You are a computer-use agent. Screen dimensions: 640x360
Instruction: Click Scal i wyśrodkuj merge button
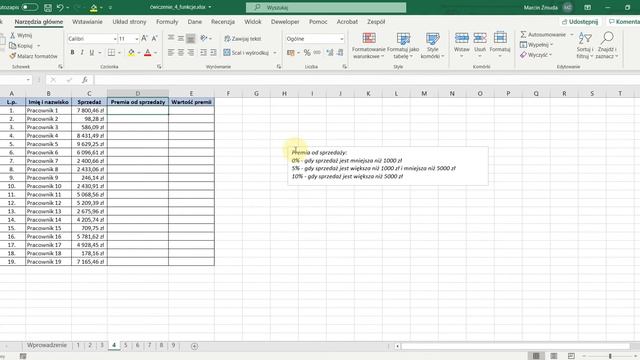[246, 53]
